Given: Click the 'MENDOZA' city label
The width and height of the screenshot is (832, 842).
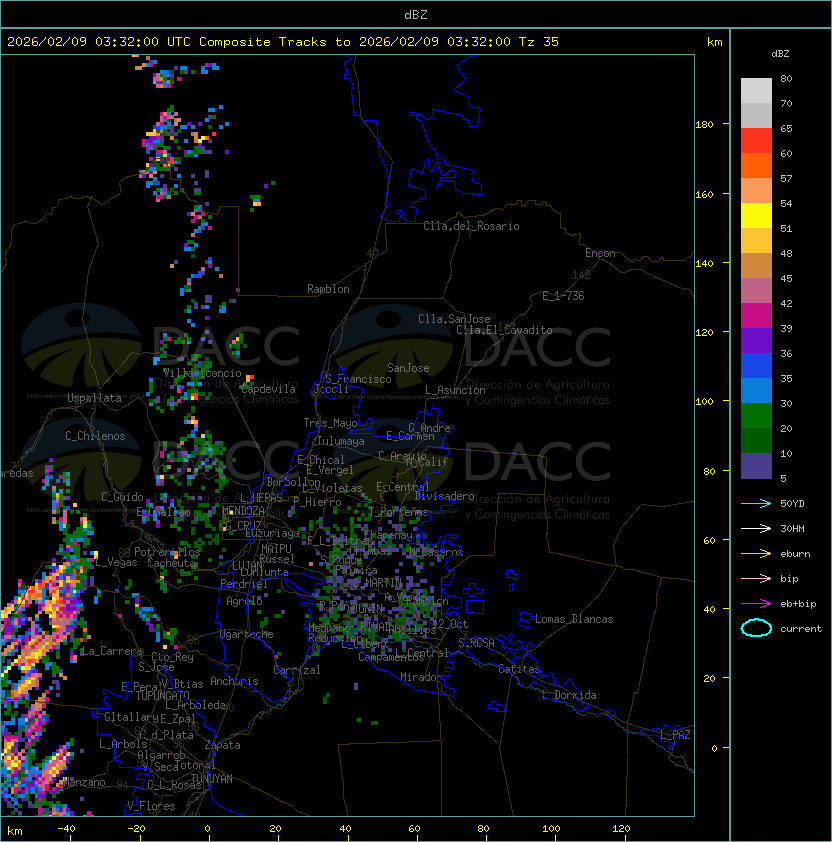Looking at the screenshot, I should (243, 511).
